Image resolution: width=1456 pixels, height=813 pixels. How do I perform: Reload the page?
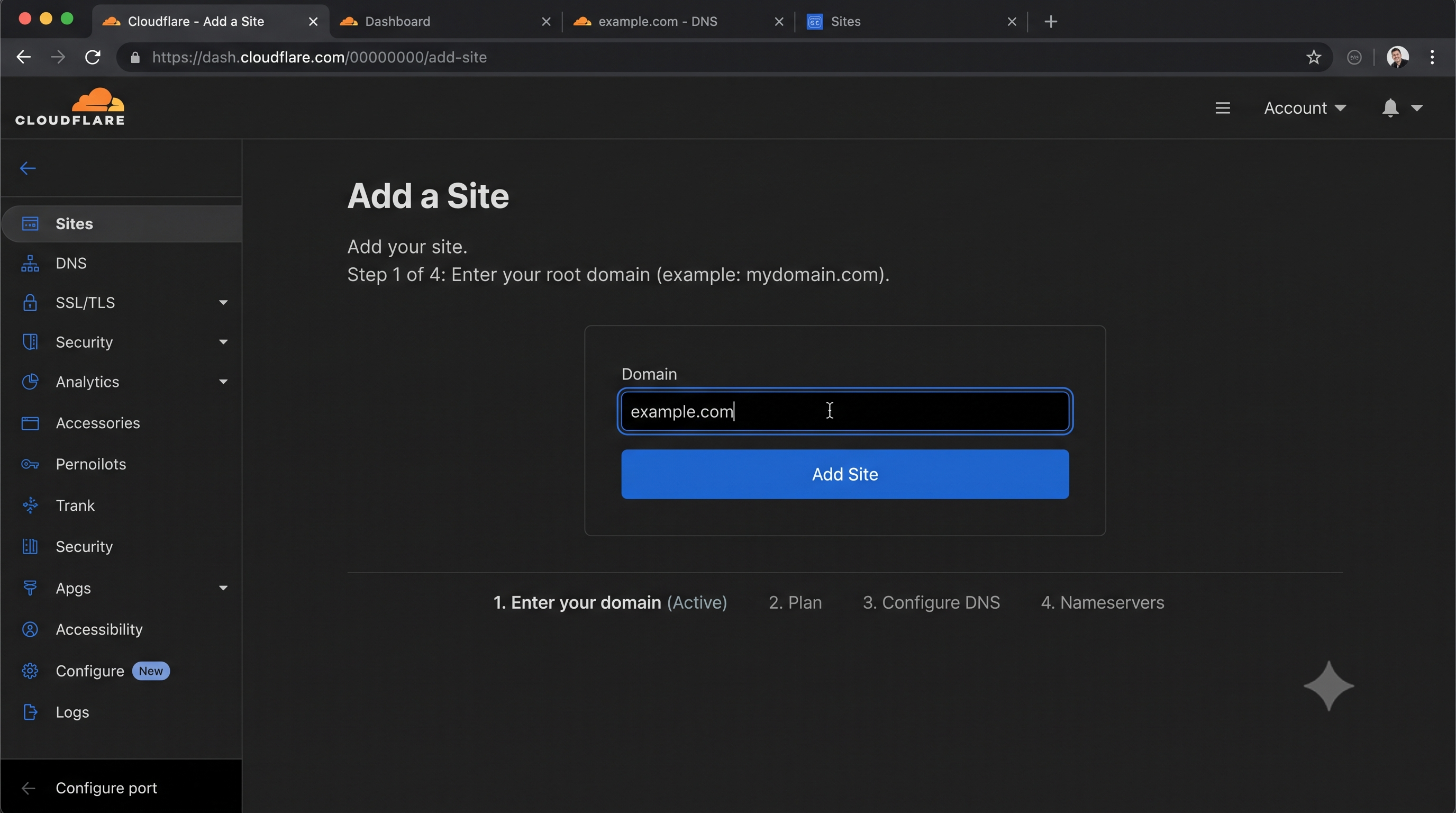(93, 57)
